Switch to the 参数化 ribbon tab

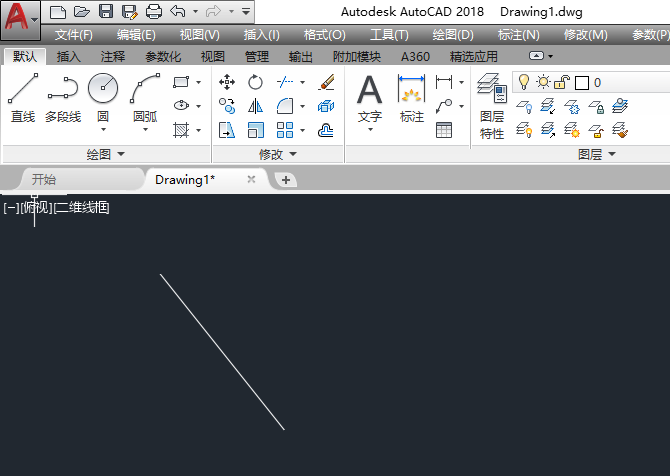[163, 56]
